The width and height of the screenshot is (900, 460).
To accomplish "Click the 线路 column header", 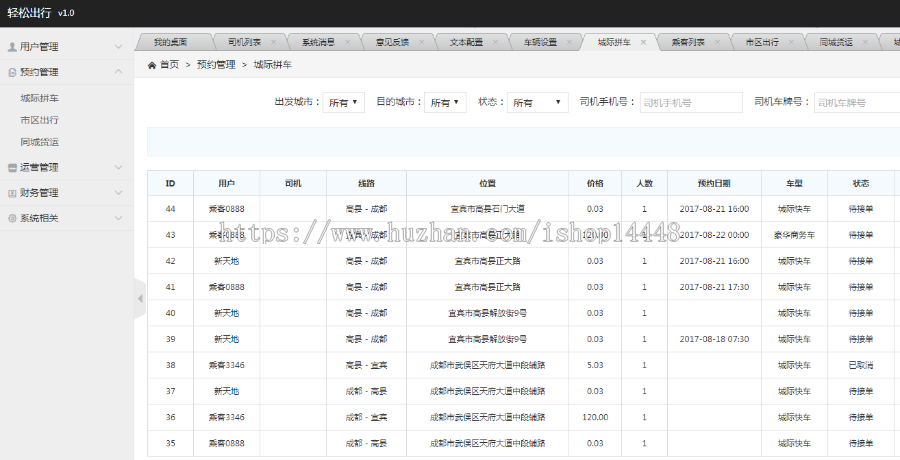I will click(366, 183).
